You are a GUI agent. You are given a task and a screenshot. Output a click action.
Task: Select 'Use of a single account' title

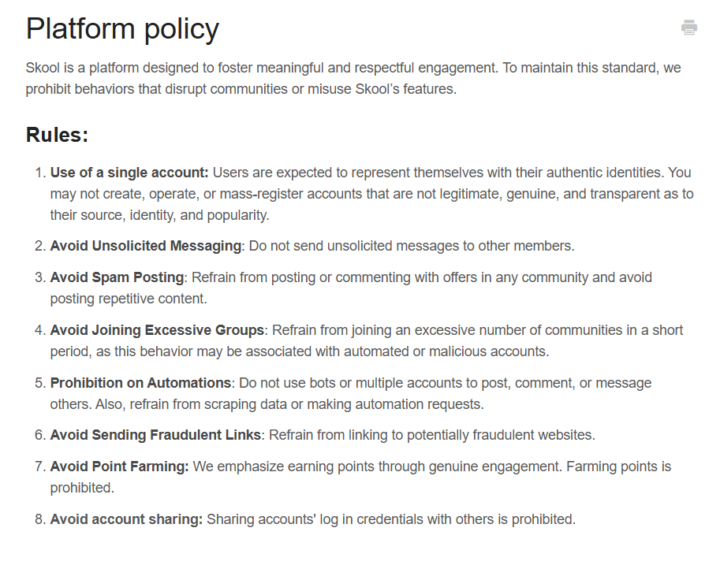coord(129,173)
